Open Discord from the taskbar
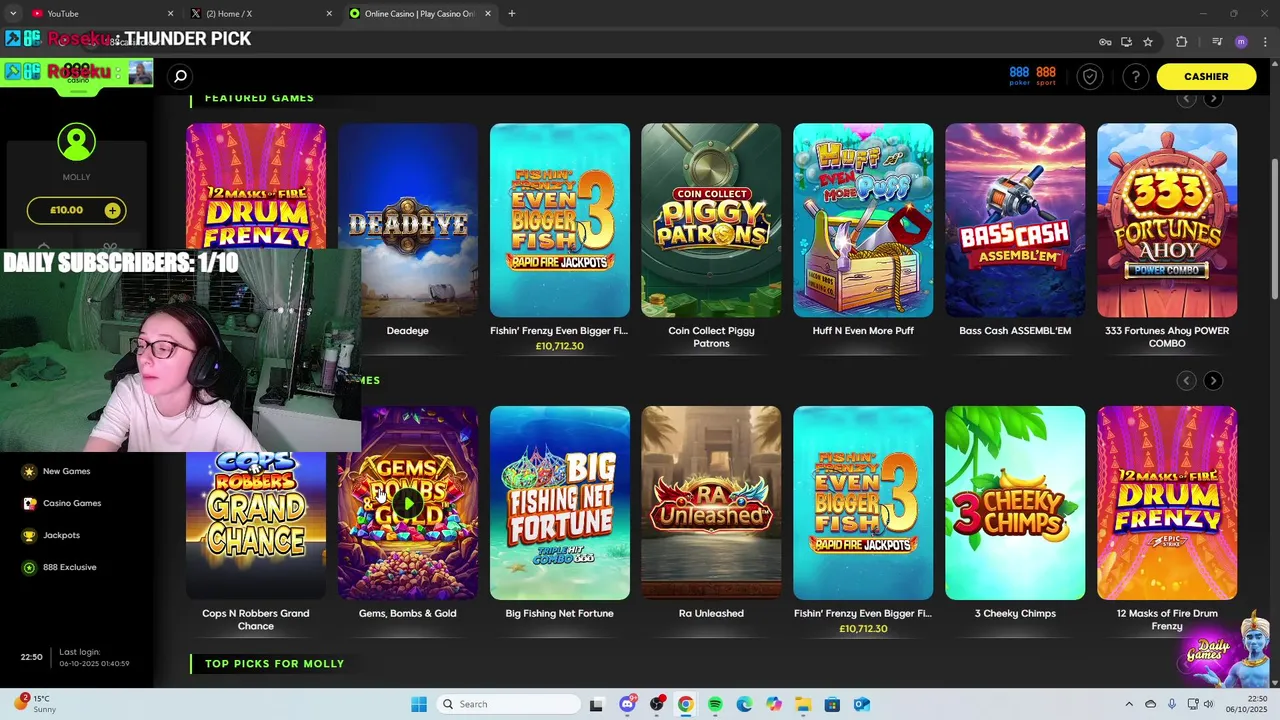The height and width of the screenshot is (720, 1280). tap(627, 704)
